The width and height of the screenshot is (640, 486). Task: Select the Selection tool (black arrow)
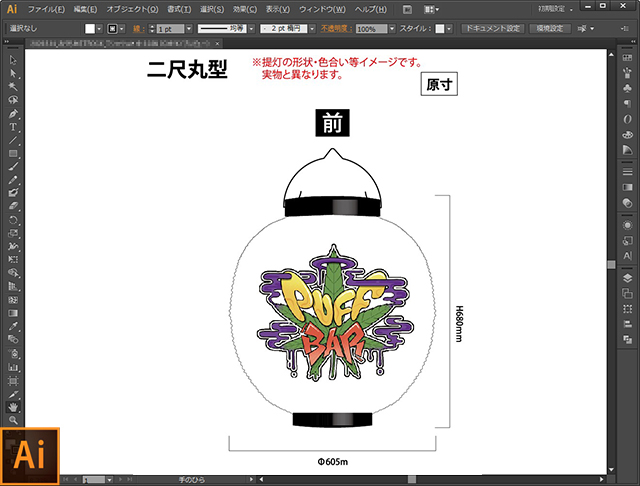click(x=13, y=61)
